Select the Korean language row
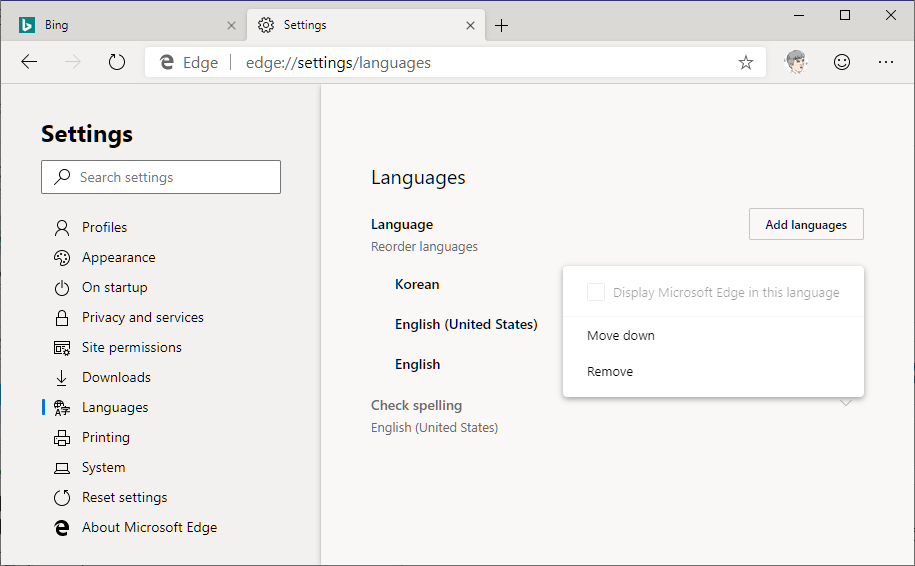This screenshot has width=915, height=566. coord(417,284)
